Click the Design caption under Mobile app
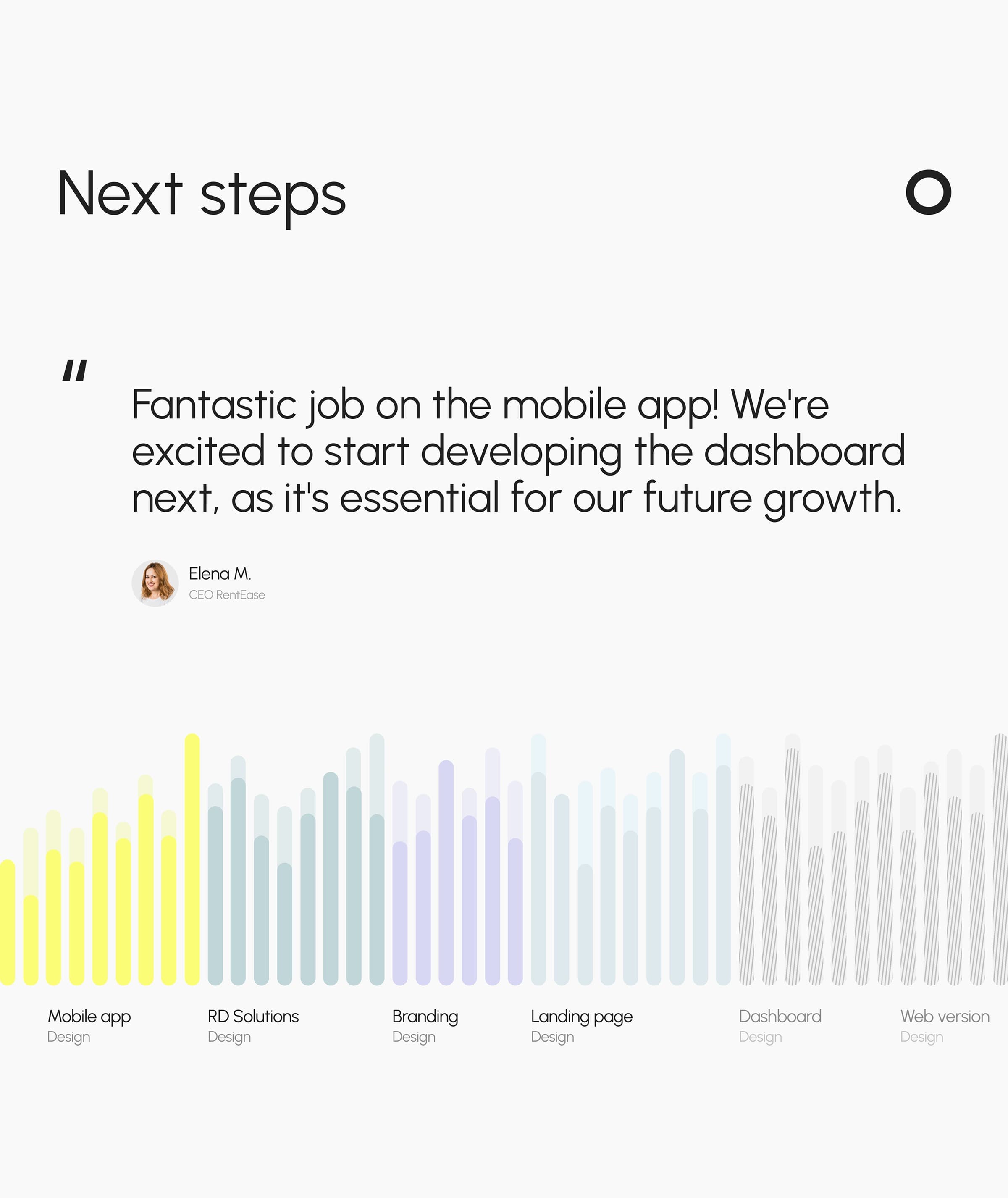Image resolution: width=1008 pixels, height=1198 pixels. [x=68, y=1037]
